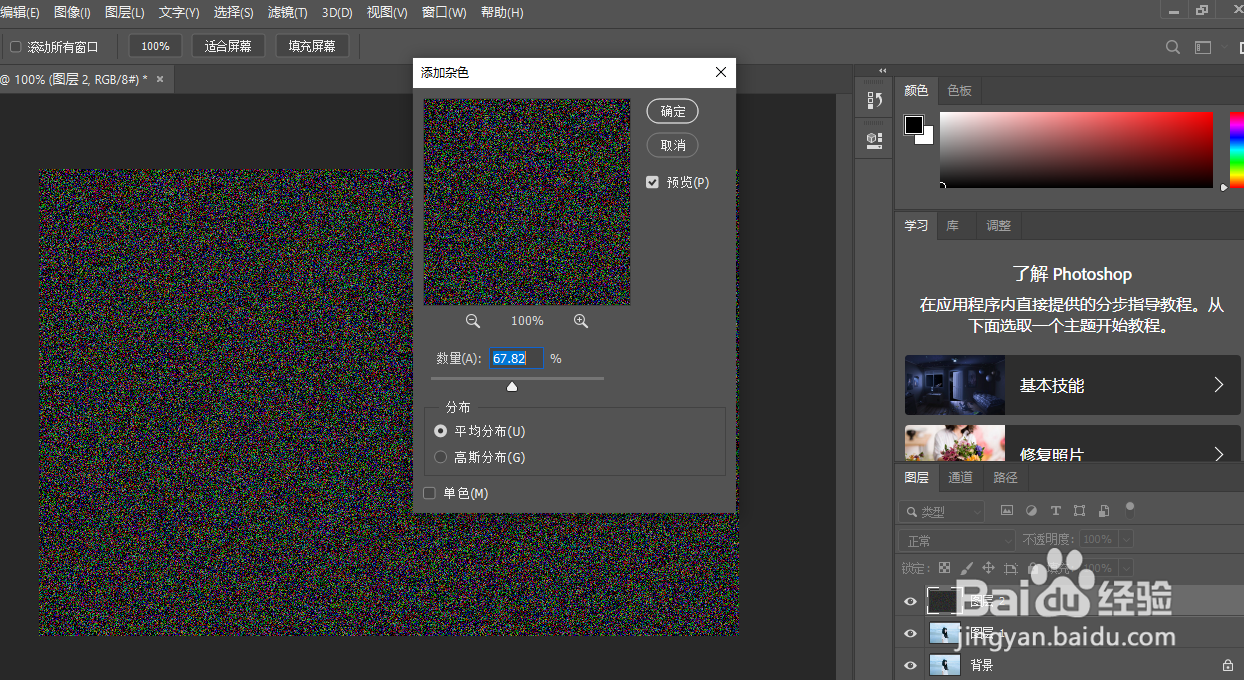Select the 图层 1 layer thumbnail

coord(943,633)
